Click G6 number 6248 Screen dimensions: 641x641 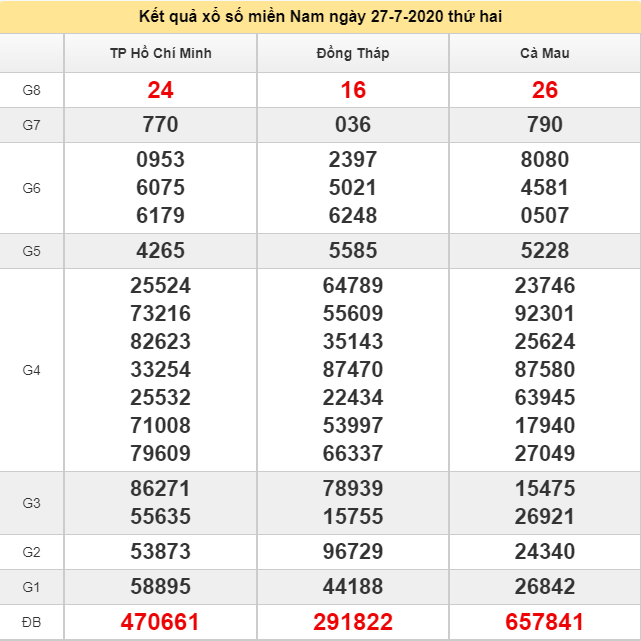pos(353,215)
